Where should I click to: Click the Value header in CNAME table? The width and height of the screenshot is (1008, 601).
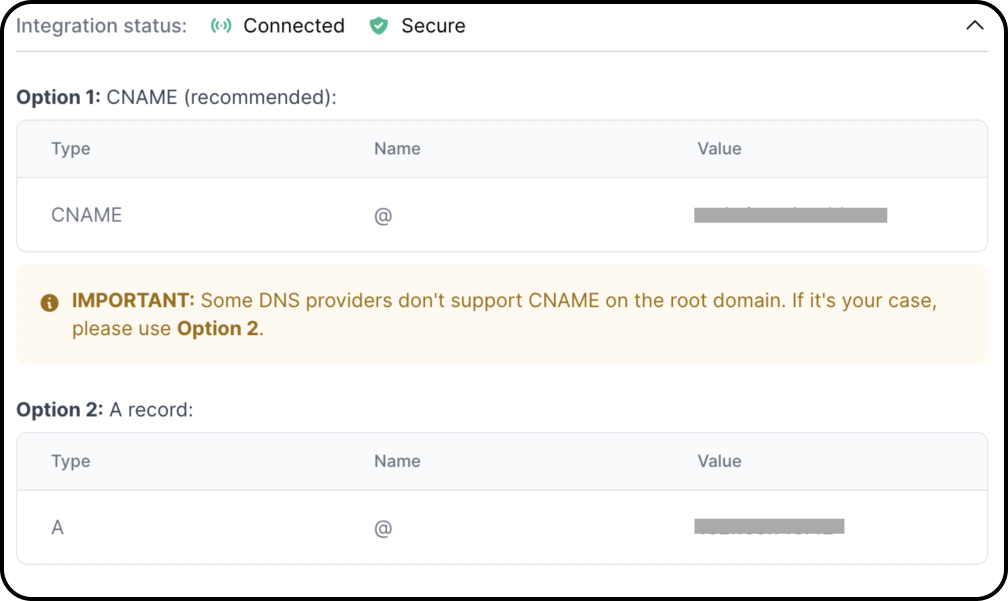tap(719, 148)
